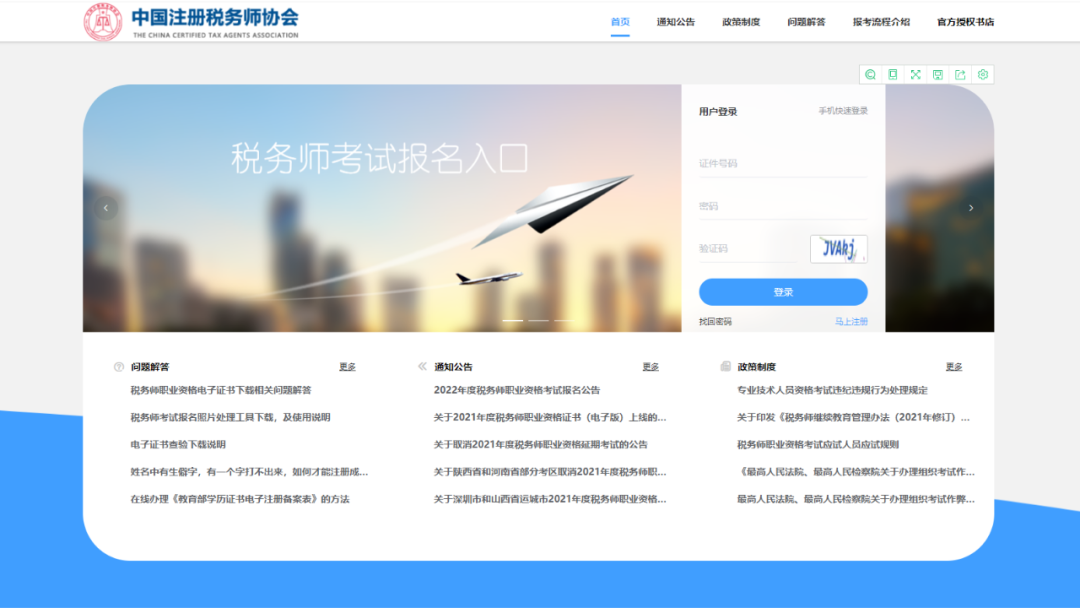Click the blue 登录 button

783,292
